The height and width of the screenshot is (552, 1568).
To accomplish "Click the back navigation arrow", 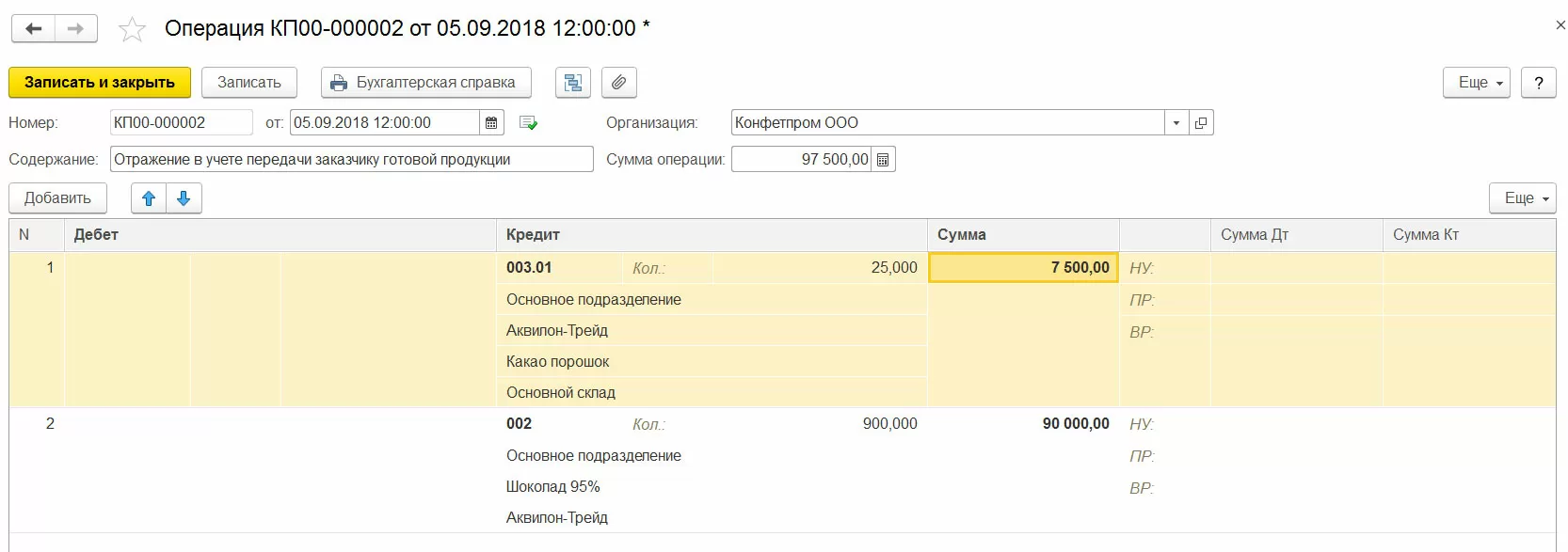I will pos(33,29).
